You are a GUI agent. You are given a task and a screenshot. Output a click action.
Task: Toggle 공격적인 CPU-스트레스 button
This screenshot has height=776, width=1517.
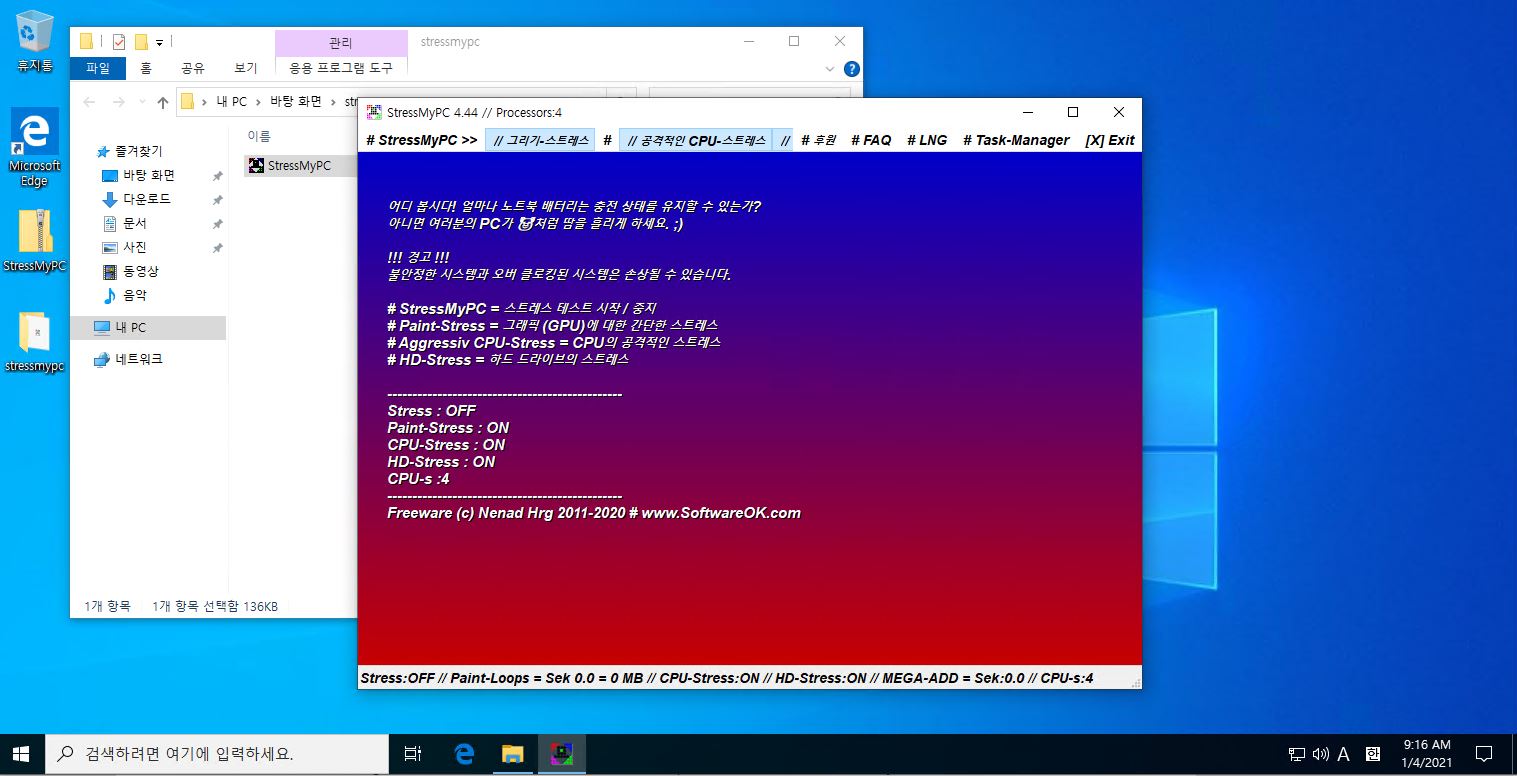click(696, 140)
